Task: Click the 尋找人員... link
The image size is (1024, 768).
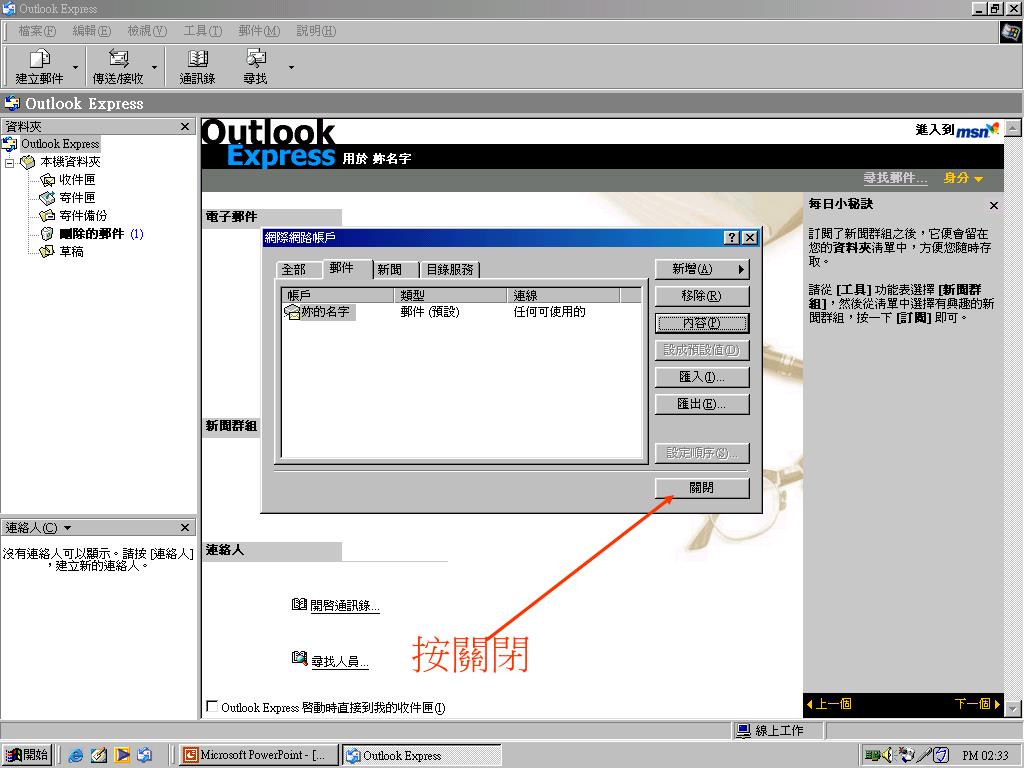Action: [x=340, y=662]
